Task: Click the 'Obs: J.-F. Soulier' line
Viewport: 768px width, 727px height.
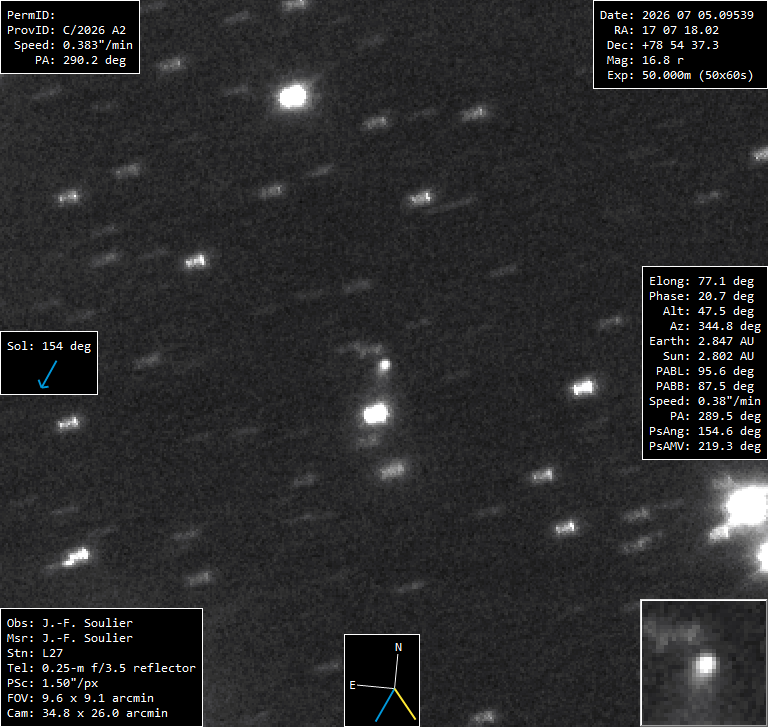Action: point(70,623)
